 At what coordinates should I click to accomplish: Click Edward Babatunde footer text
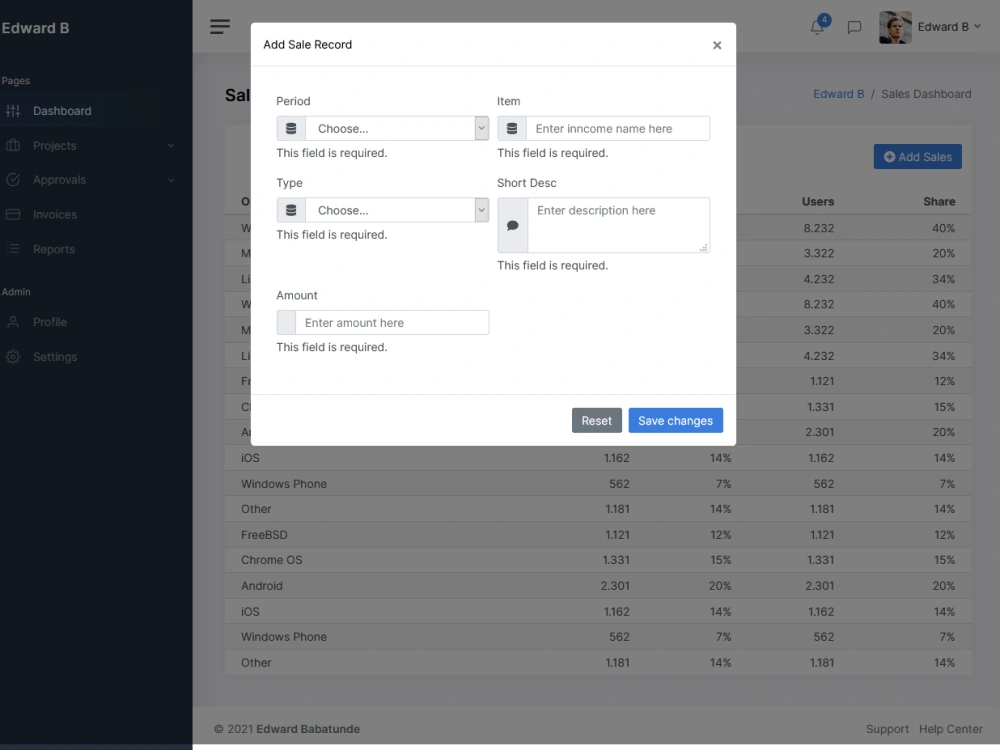click(x=308, y=729)
